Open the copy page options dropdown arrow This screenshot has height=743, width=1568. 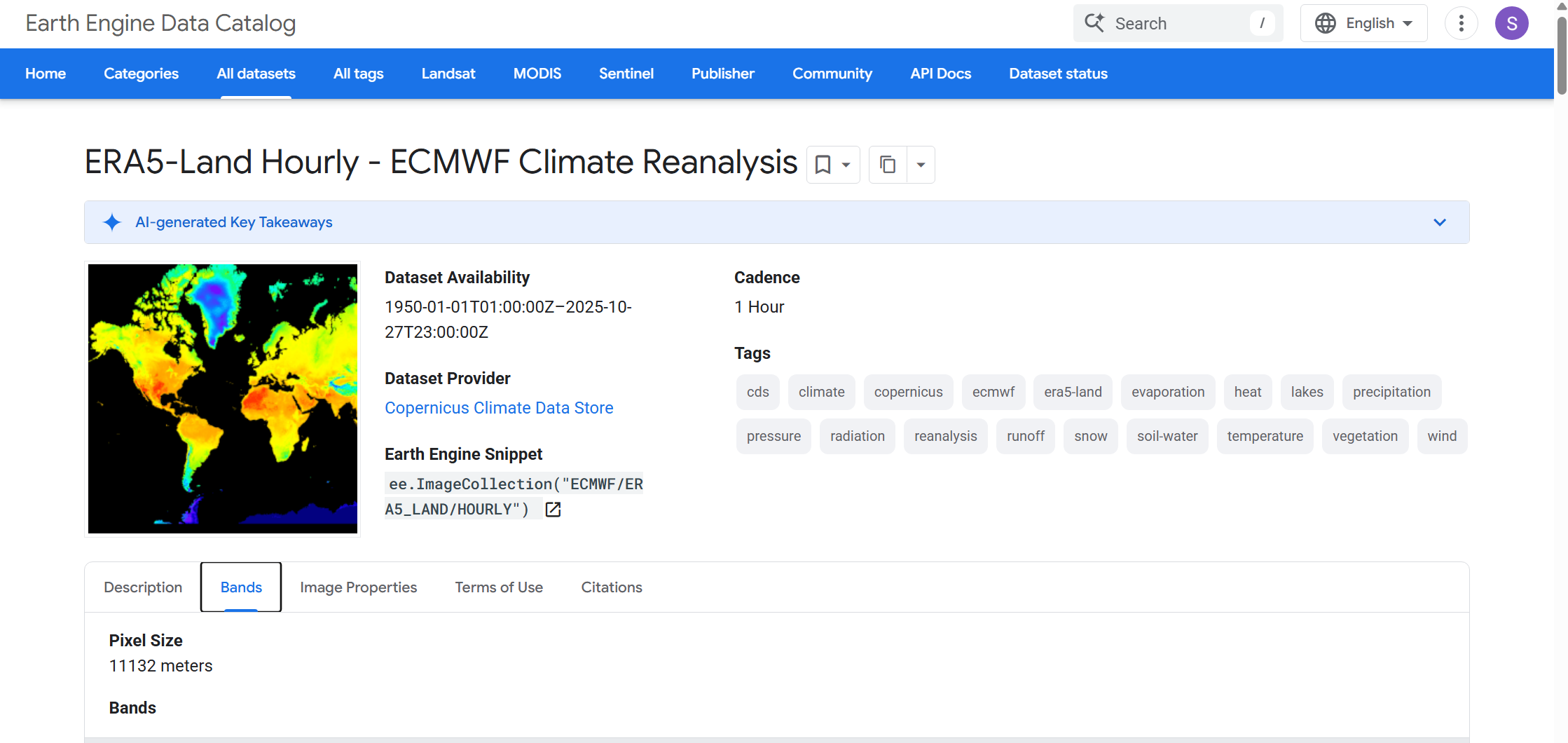(x=921, y=165)
